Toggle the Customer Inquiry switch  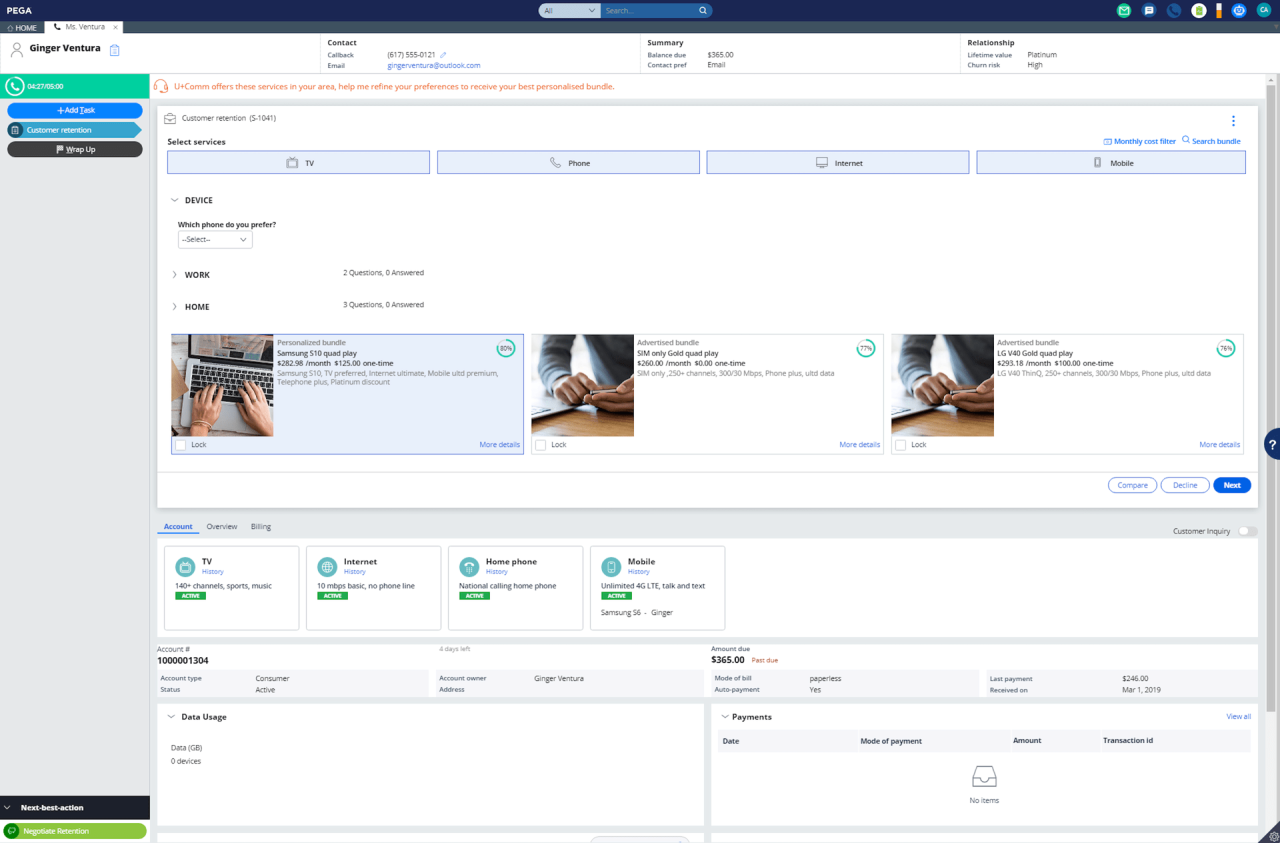coord(1245,531)
